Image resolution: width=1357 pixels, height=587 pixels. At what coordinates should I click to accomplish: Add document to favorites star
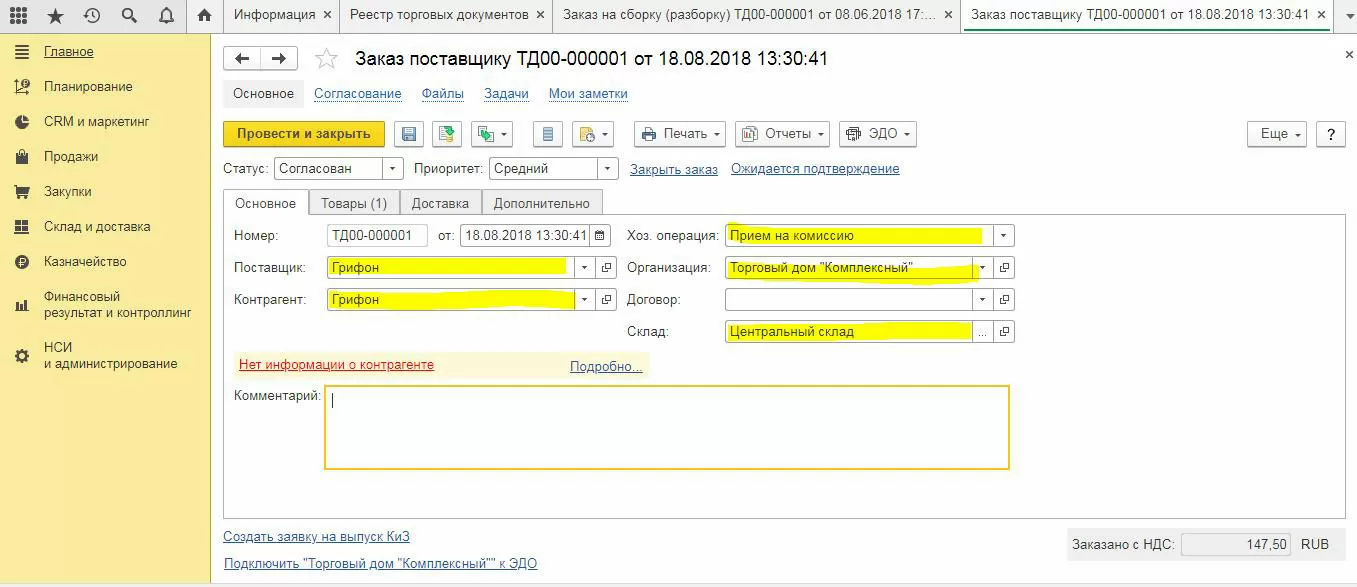(326, 59)
